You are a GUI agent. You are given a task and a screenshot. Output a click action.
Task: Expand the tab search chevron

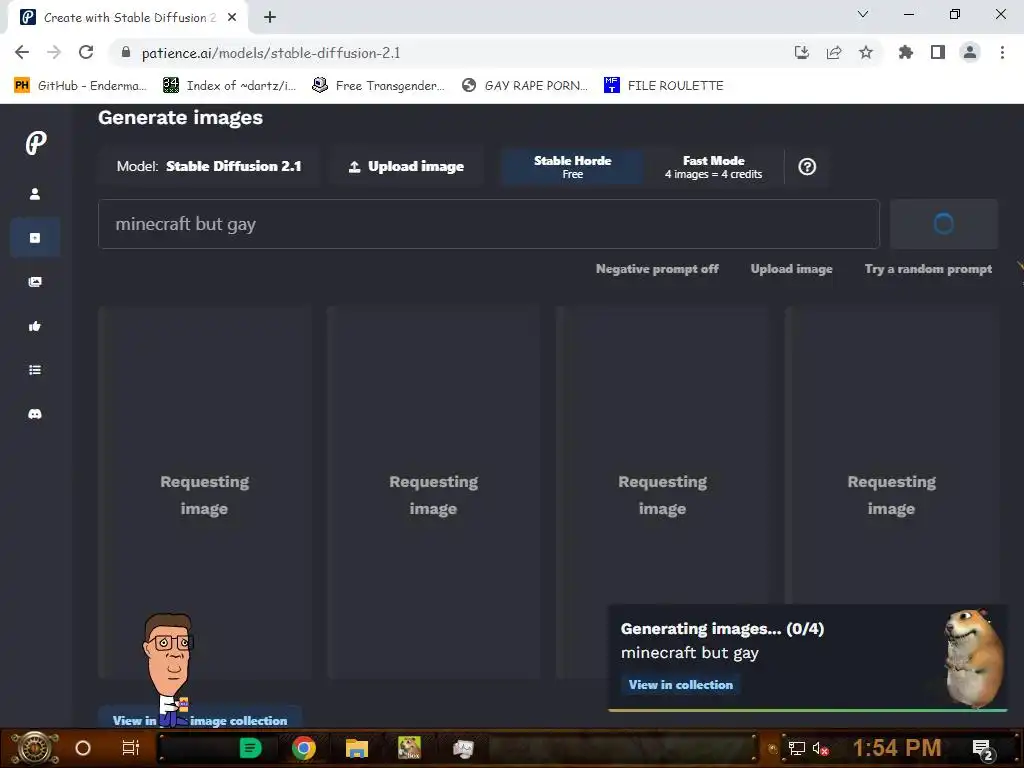click(863, 14)
